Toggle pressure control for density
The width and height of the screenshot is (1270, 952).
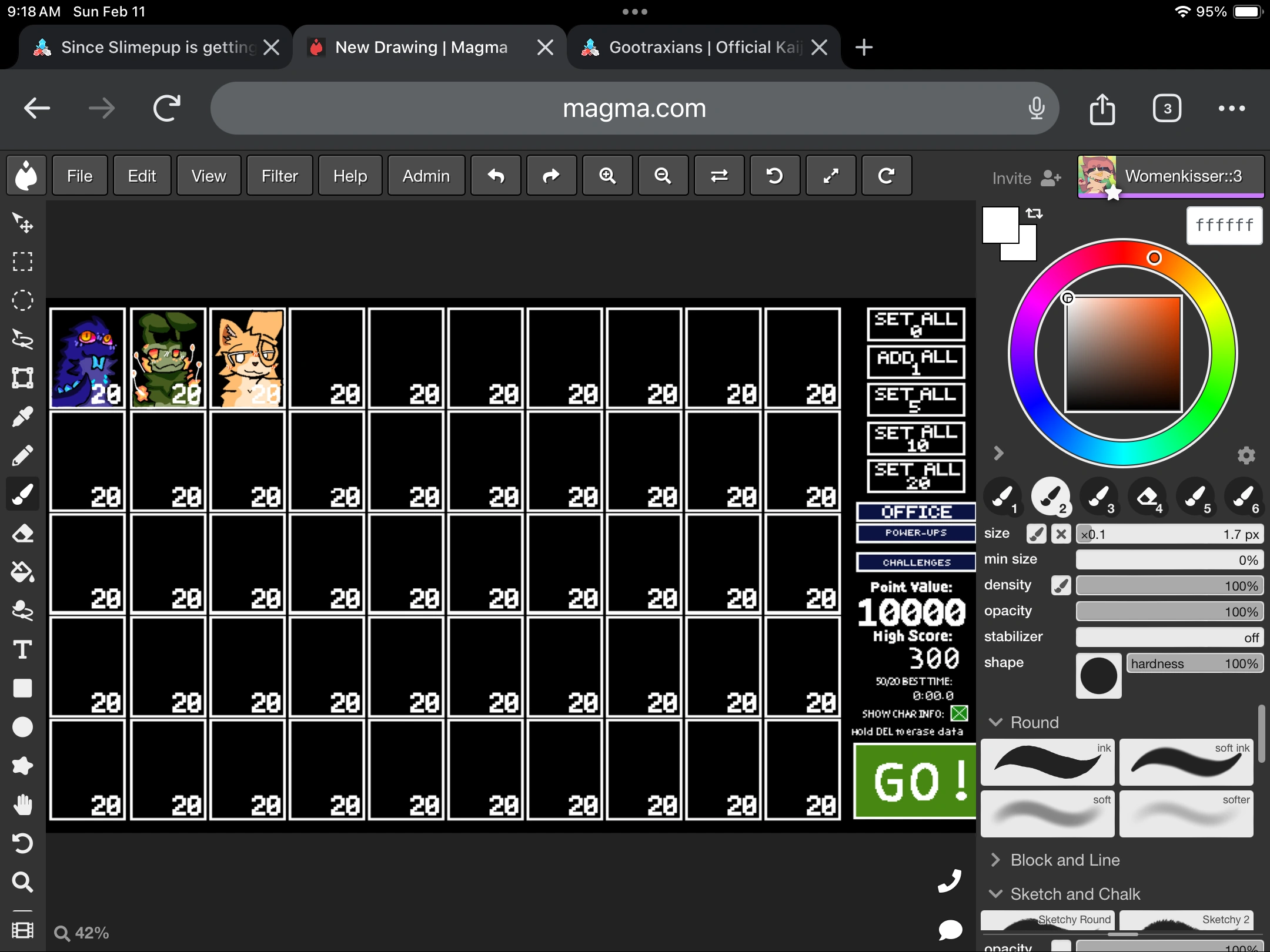1061,585
